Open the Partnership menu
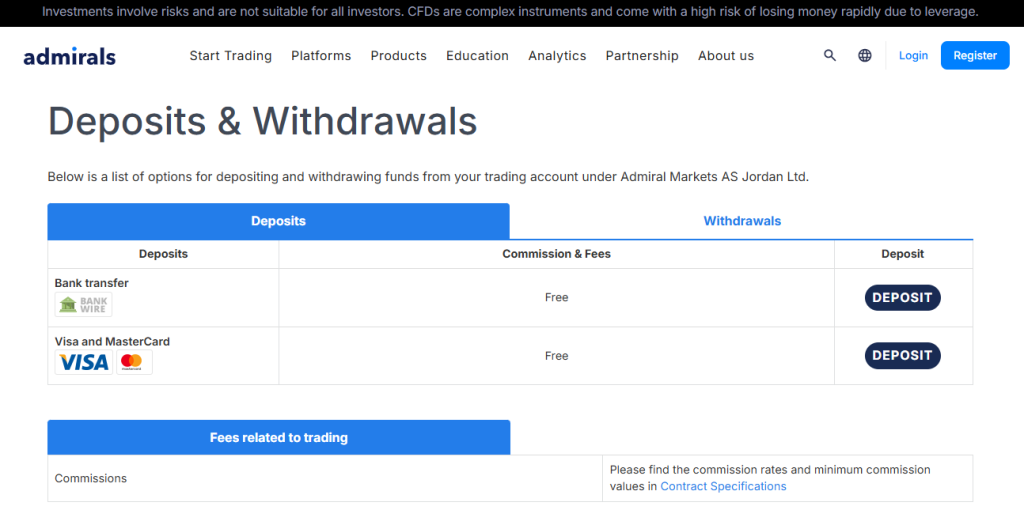This screenshot has height=525, width=1024. 642,56
